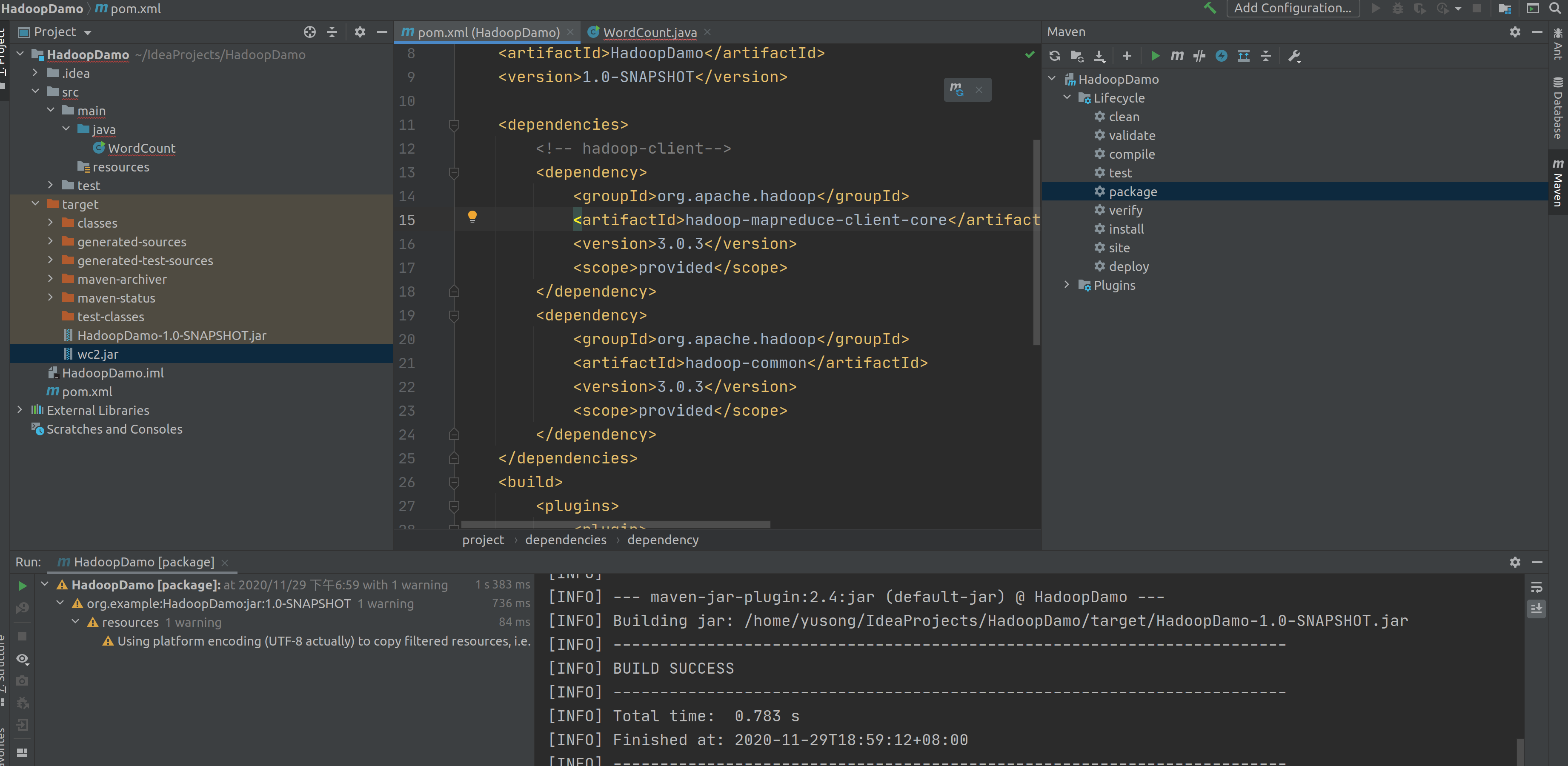Click Show Dependencies diagram icon in Maven
Image resolution: width=1568 pixels, height=766 pixels.
coord(1244,56)
